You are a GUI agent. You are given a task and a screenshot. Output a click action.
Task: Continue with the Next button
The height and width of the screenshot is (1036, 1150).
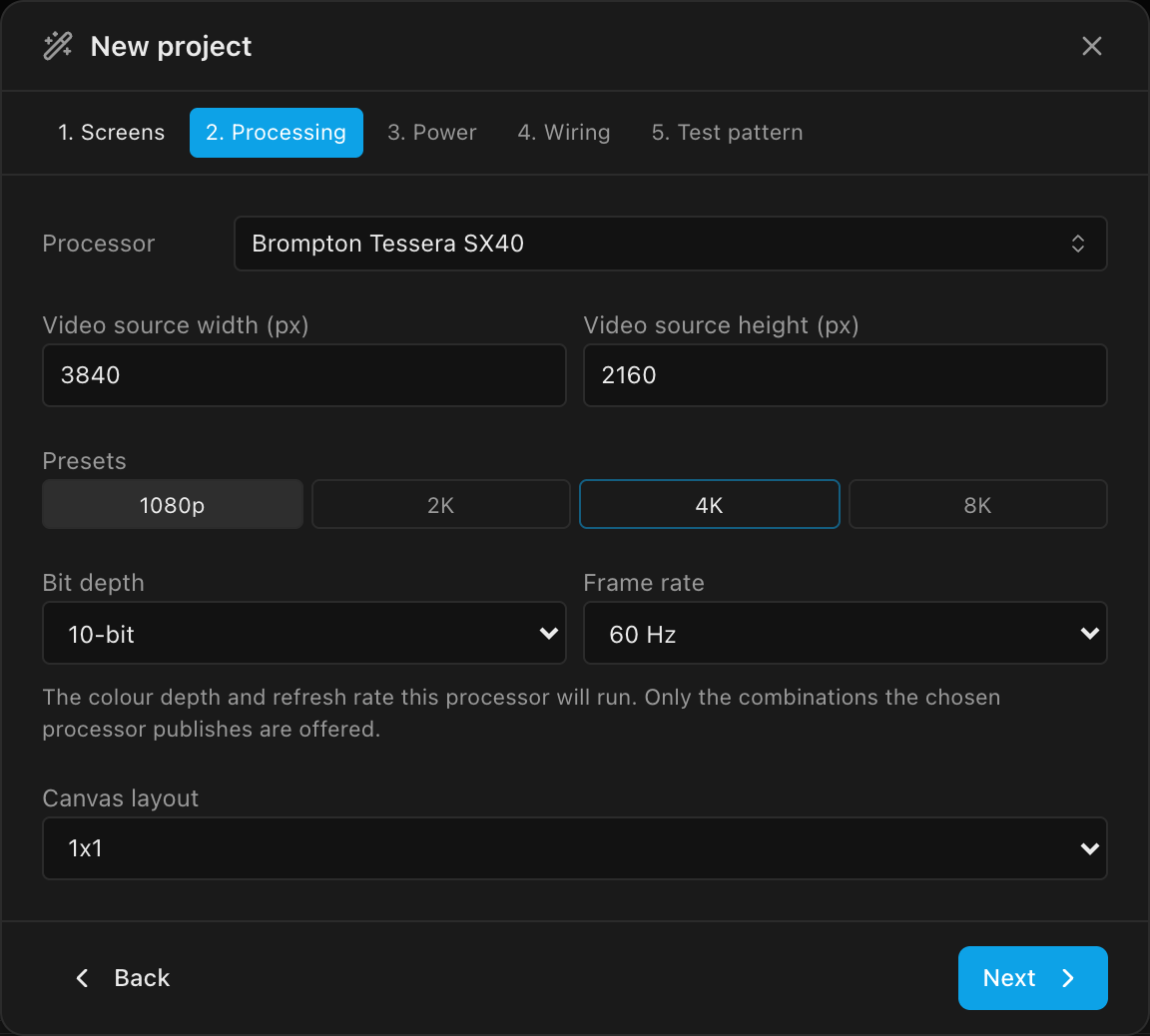[x=1032, y=978]
